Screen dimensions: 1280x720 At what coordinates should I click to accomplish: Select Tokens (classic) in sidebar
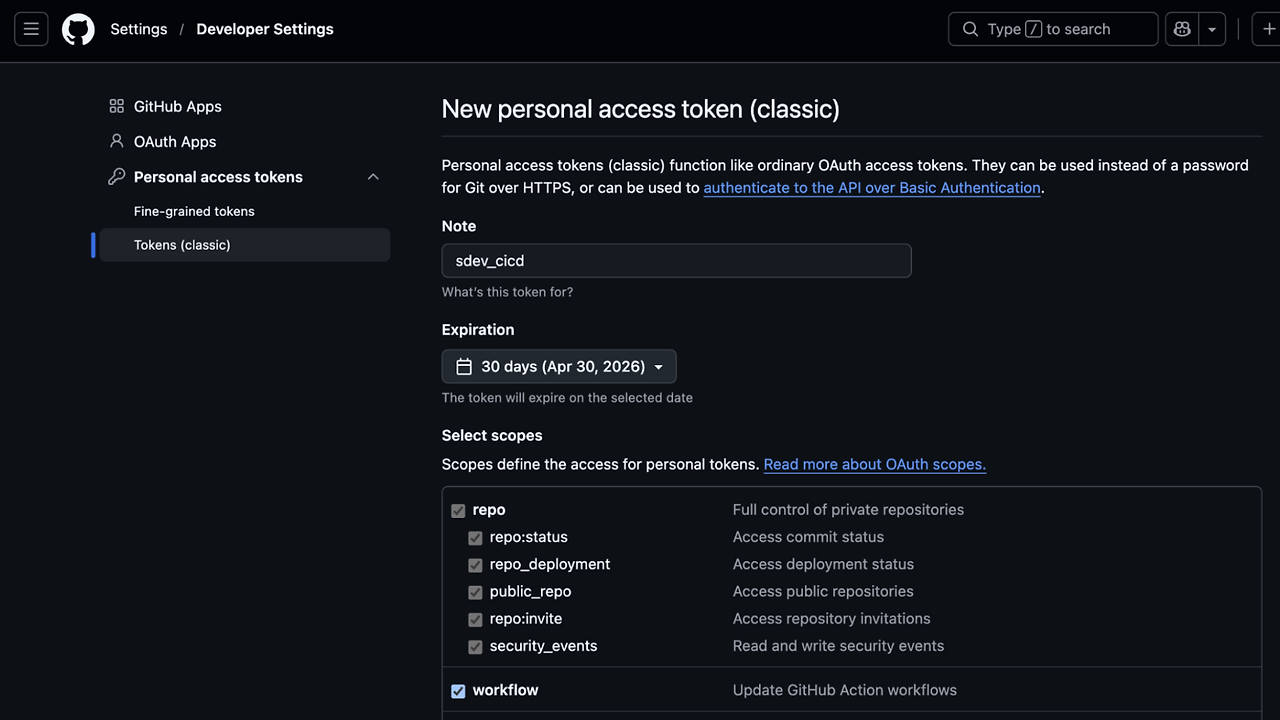click(x=182, y=245)
